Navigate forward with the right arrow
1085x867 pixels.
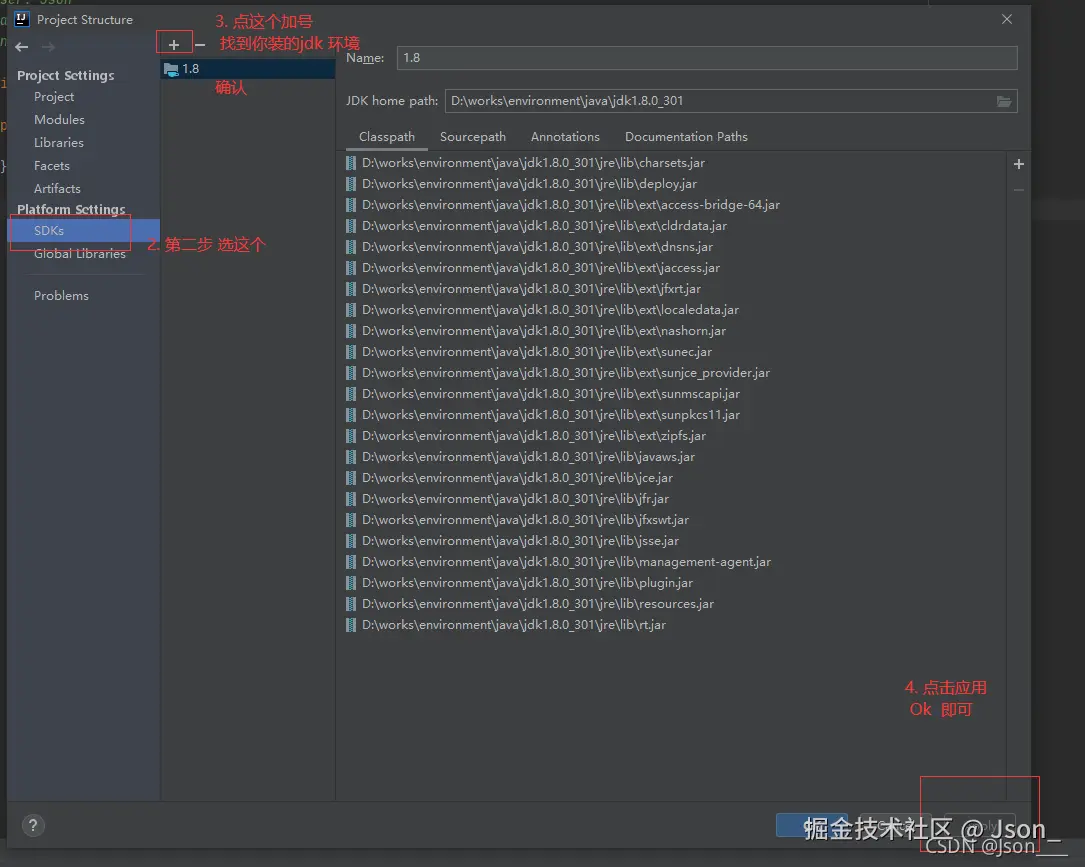(x=48, y=47)
